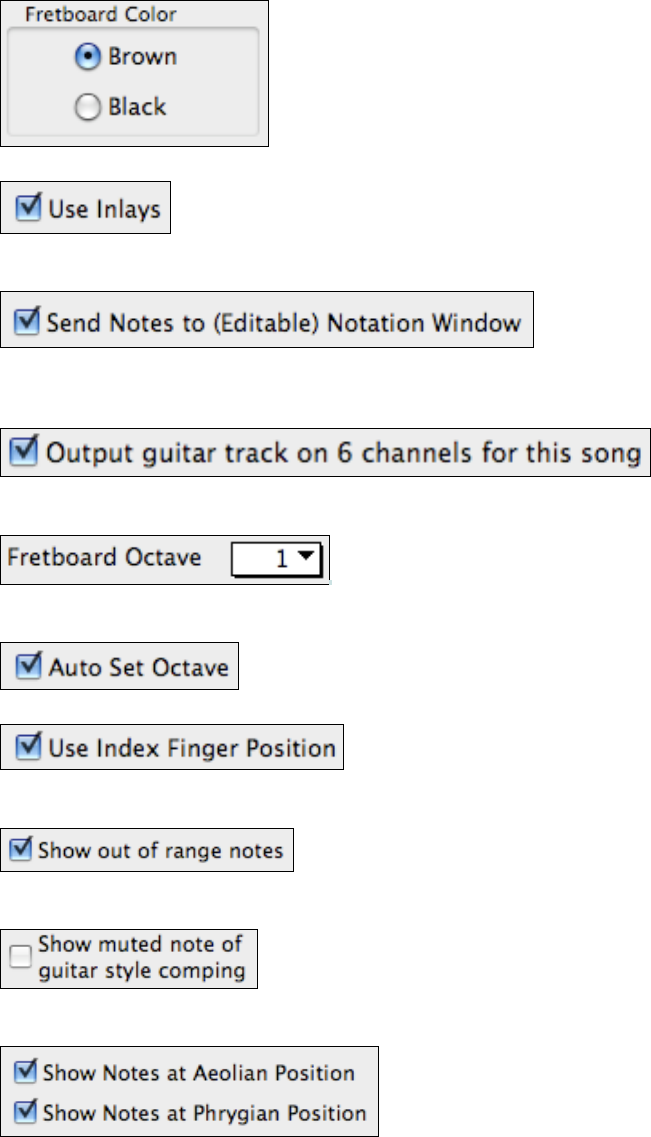Click the "Black" label text
The width and height of the screenshot is (651, 1137).
136,108
